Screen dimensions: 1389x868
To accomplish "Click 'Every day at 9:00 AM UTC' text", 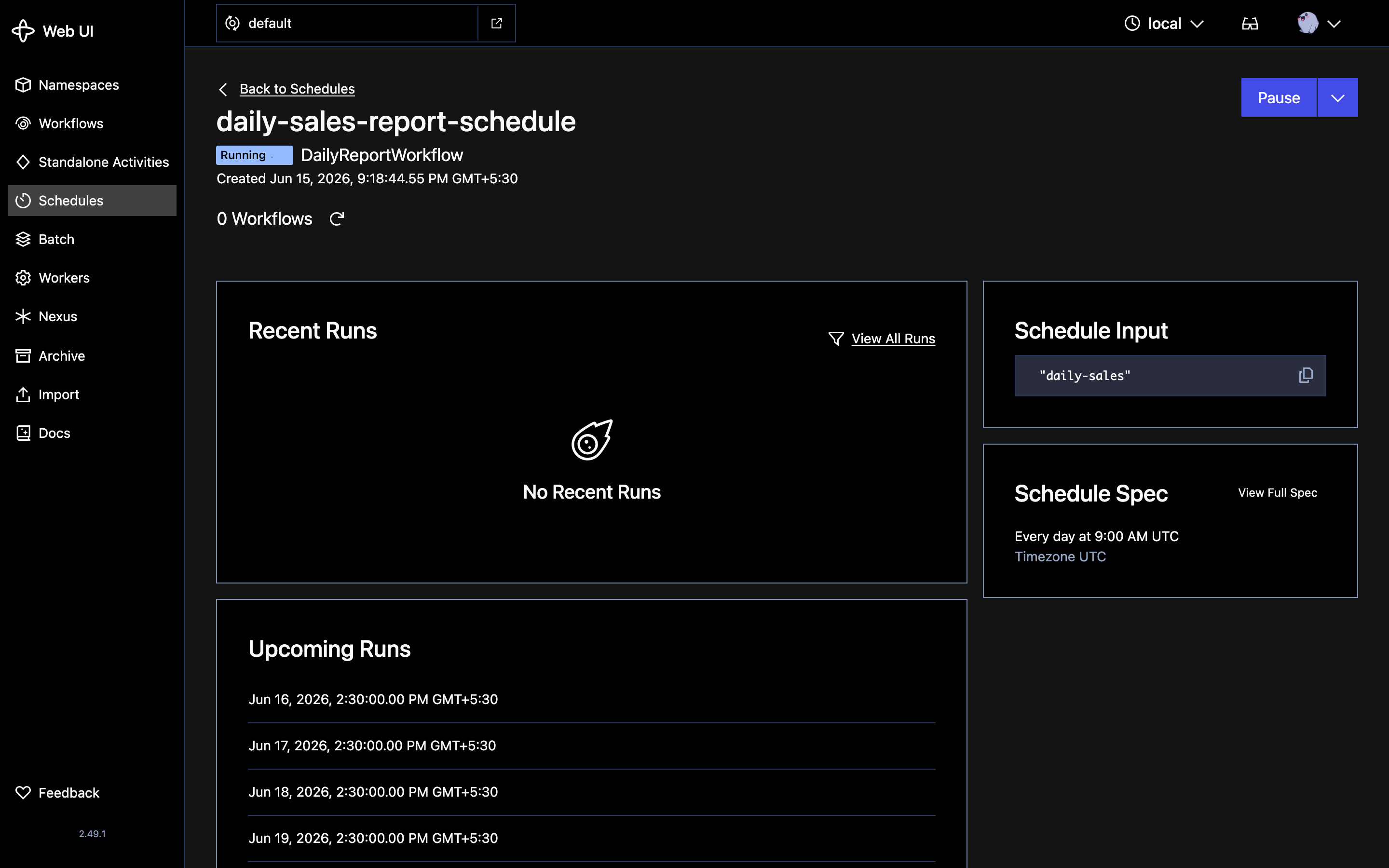I will coord(1096,536).
